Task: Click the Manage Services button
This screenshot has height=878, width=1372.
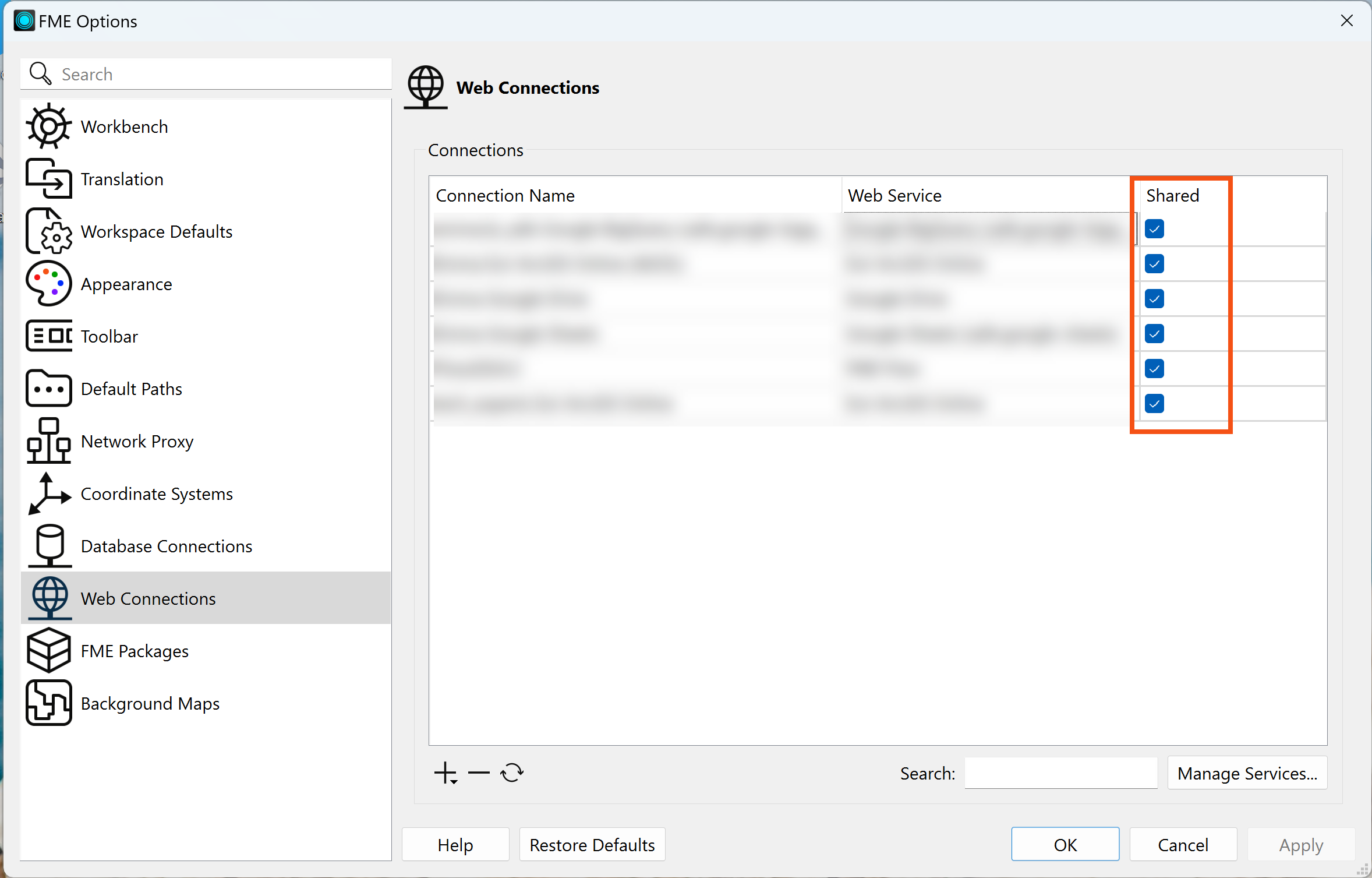Action: pyautogui.click(x=1247, y=773)
